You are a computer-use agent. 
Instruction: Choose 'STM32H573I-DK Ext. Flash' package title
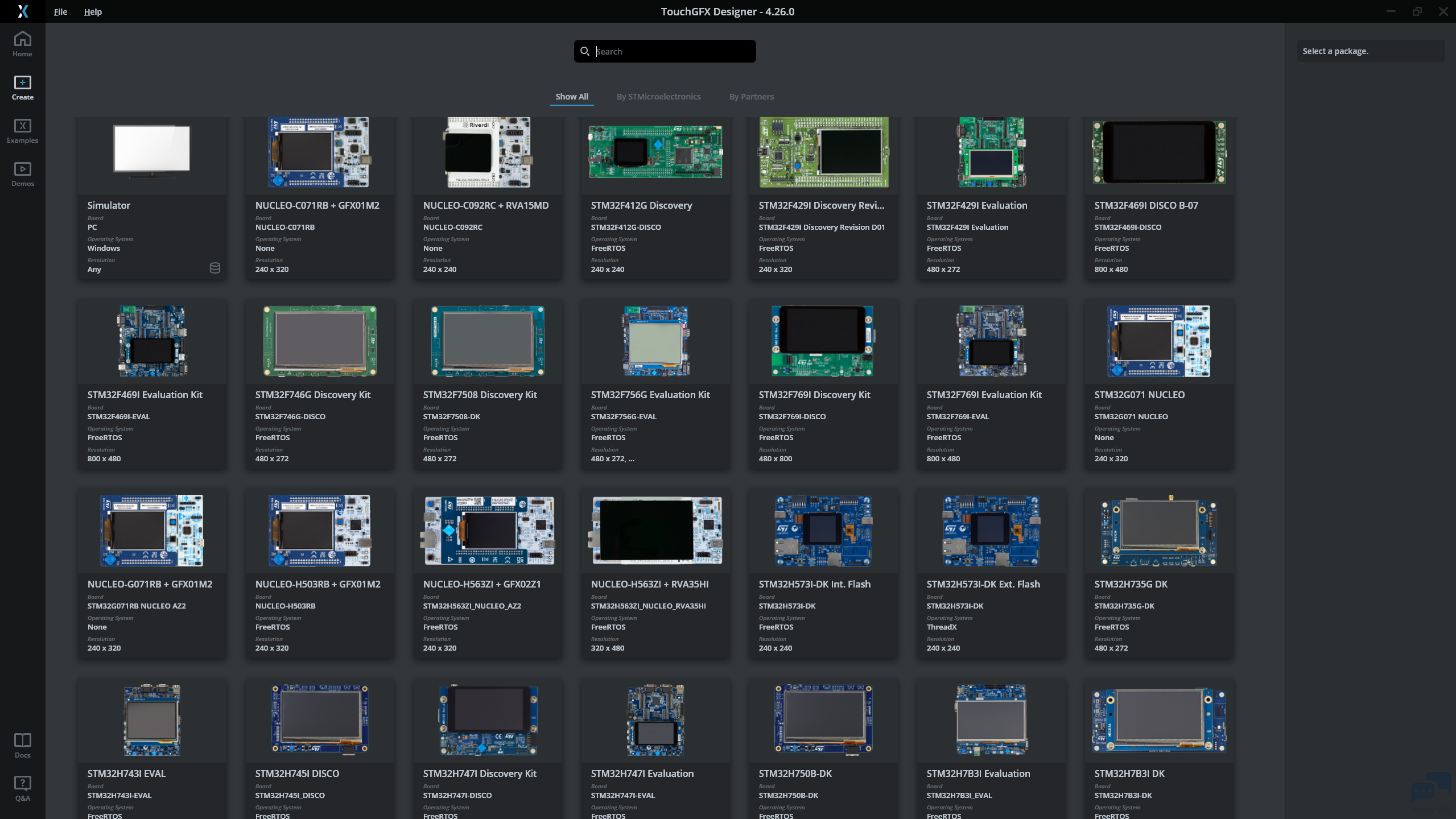pos(983,584)
